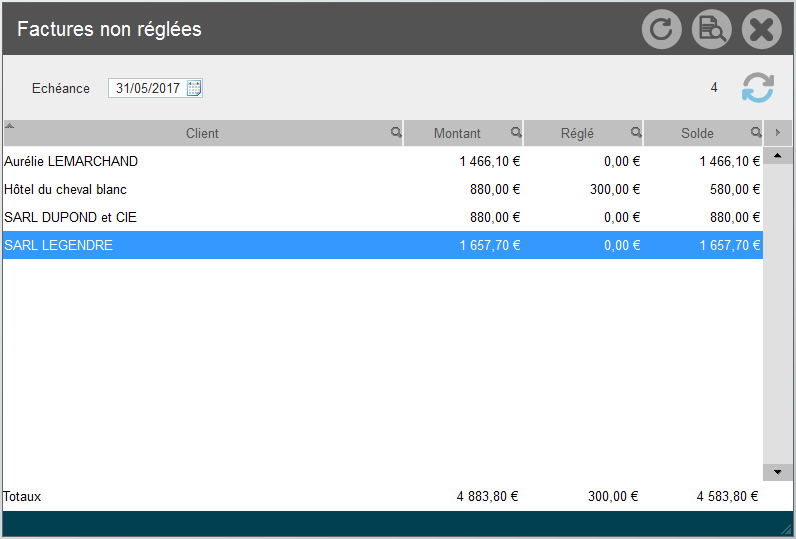
Task: Sort by the Client column header
Action: pos(202,133)
